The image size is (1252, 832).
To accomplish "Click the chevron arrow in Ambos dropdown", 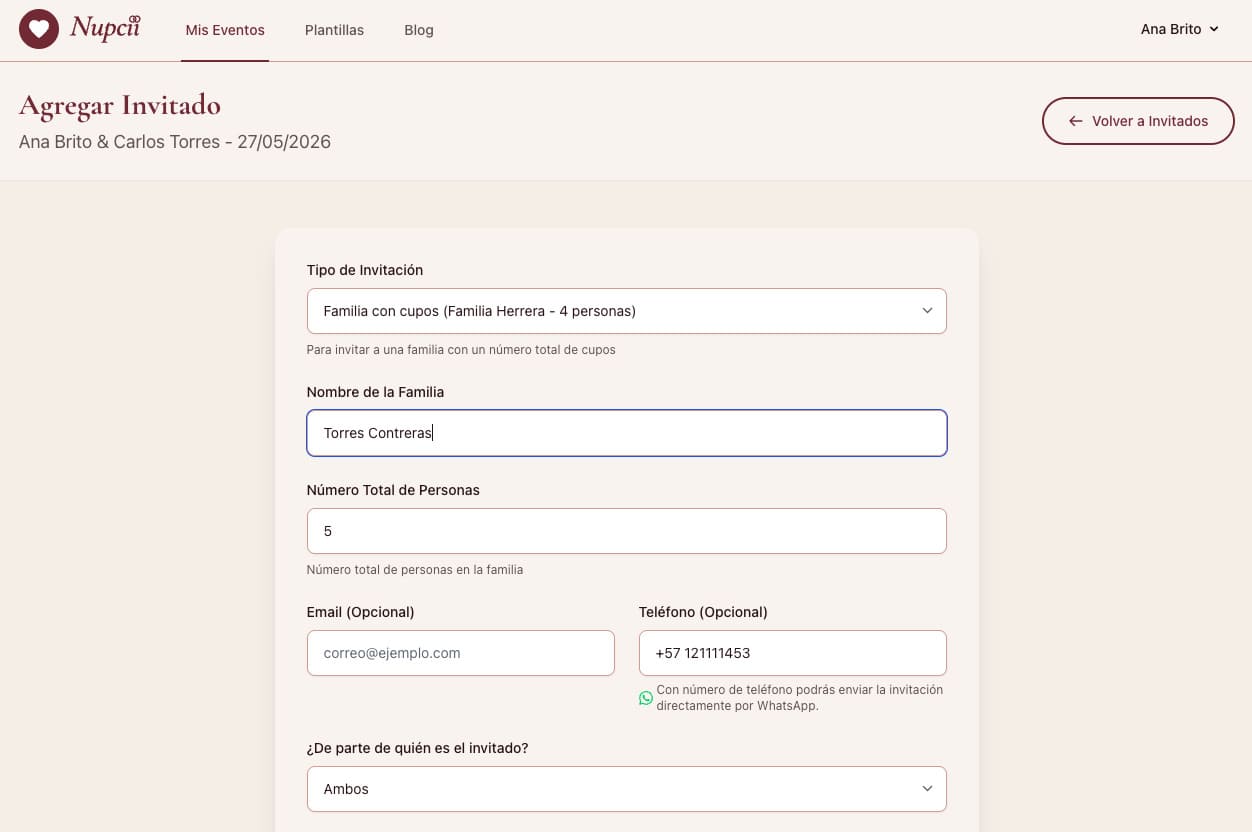I will coord(926,789).
